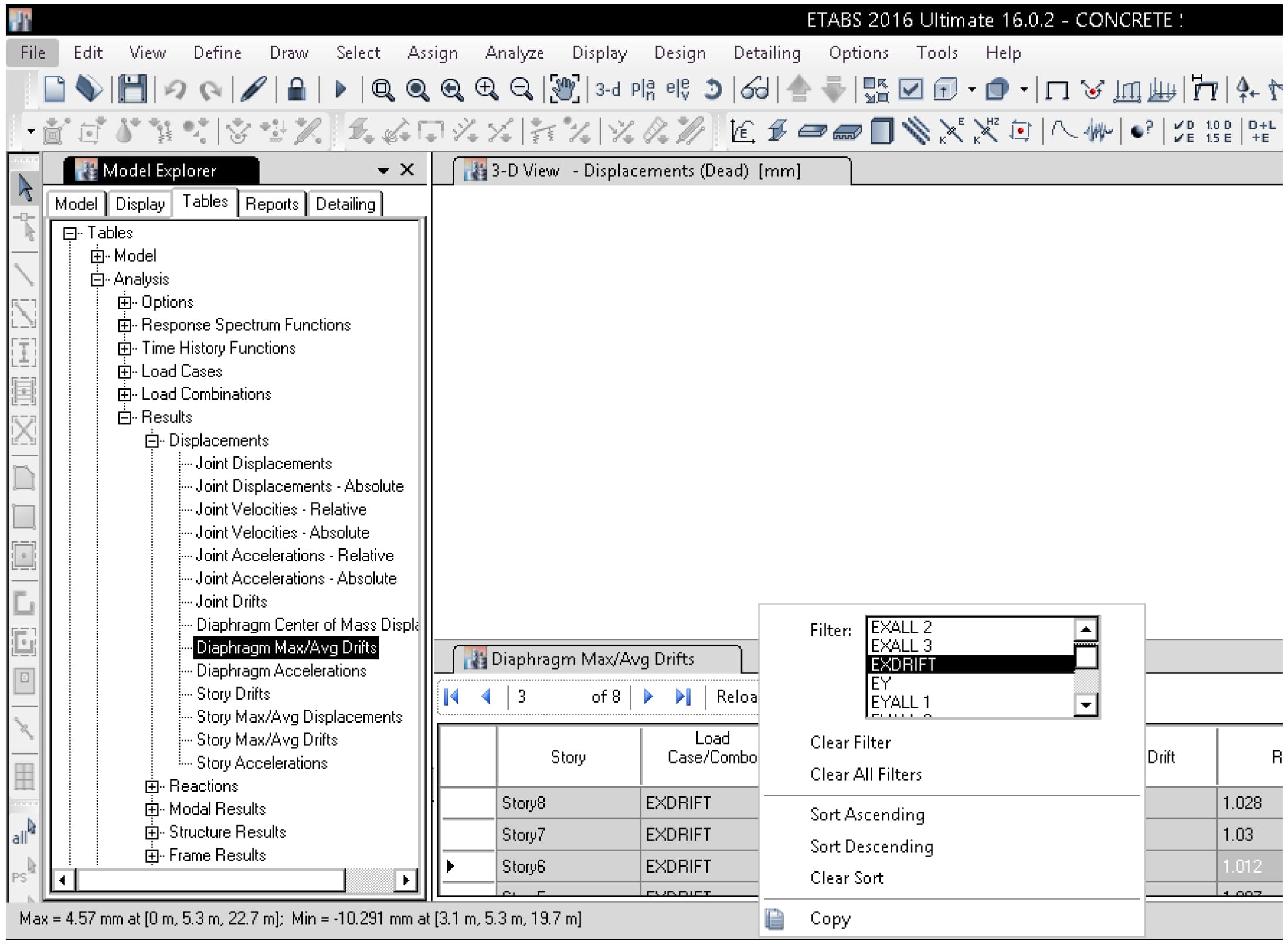The image size is (1288, 944).
Task: Show undeformed shape rectangle icon
Action: 1057,91
